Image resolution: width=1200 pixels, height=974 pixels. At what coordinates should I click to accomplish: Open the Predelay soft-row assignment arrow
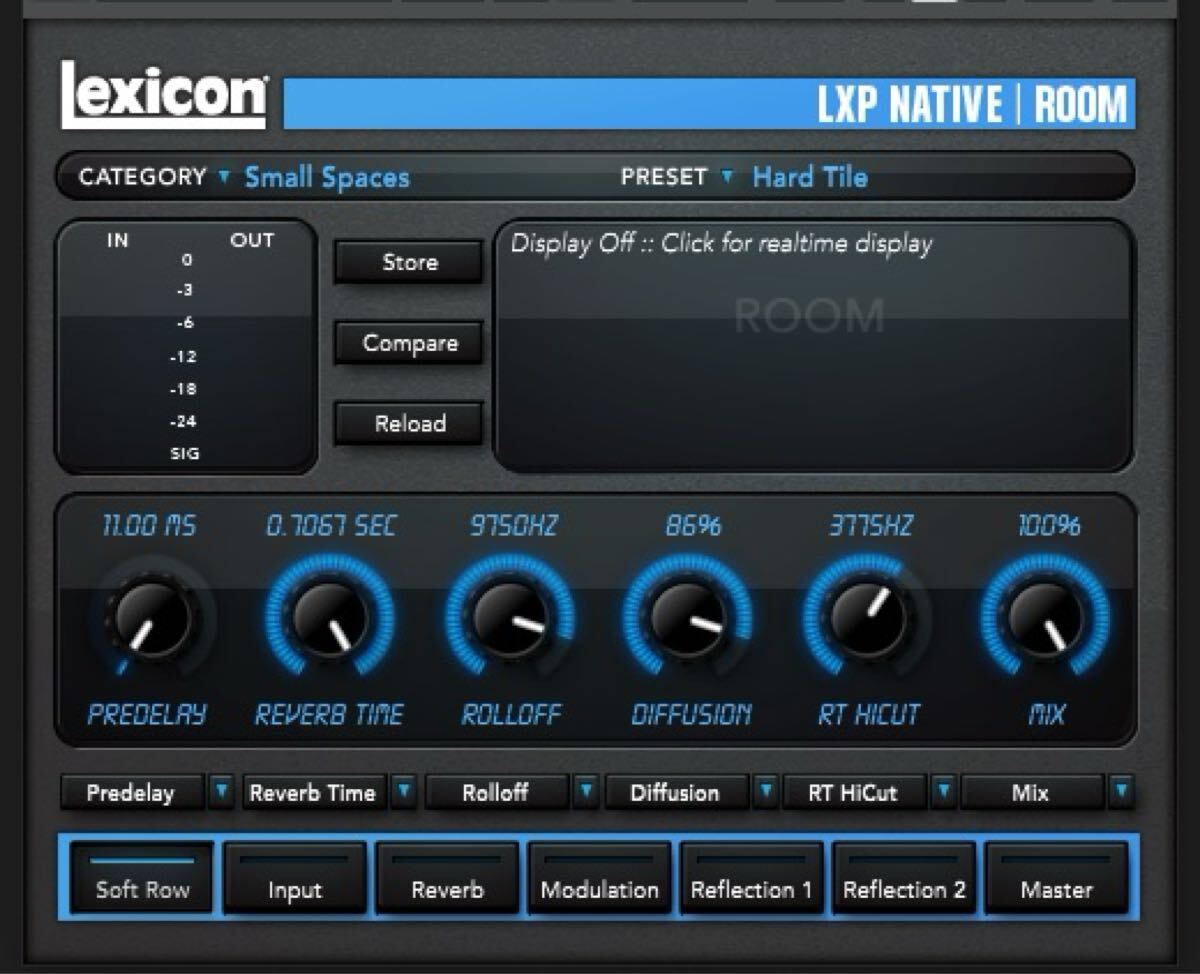(221, 792)
